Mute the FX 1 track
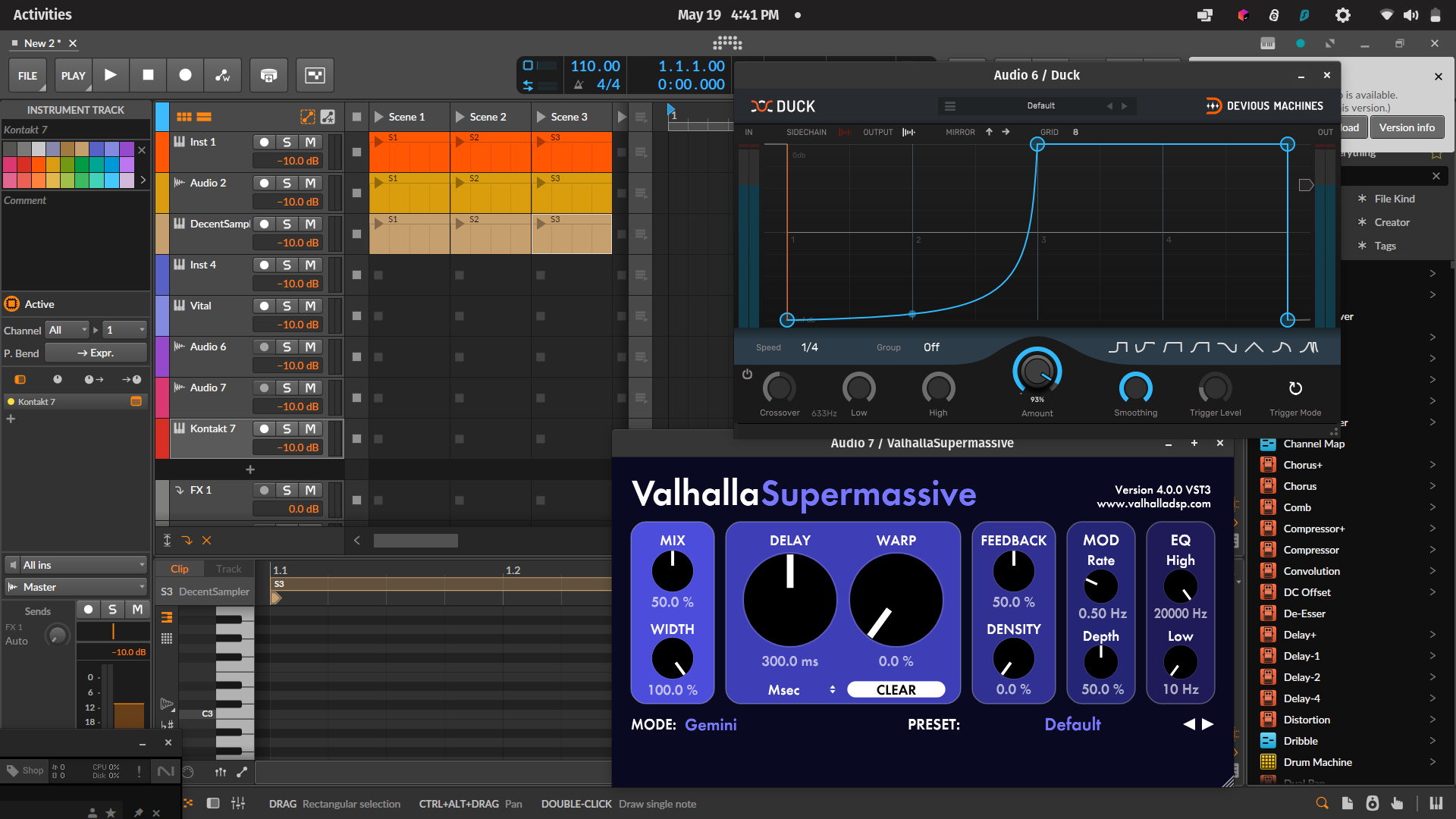 (310, 490)
